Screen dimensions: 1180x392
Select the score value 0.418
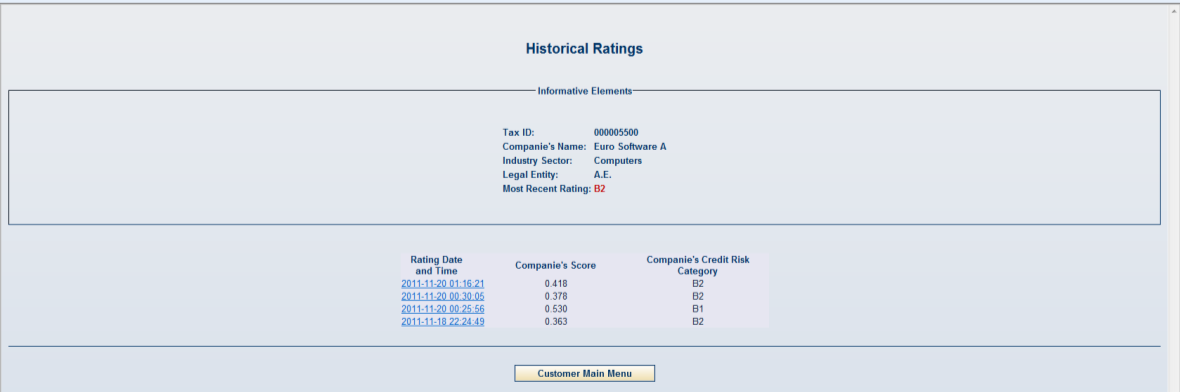click(555, 284)
